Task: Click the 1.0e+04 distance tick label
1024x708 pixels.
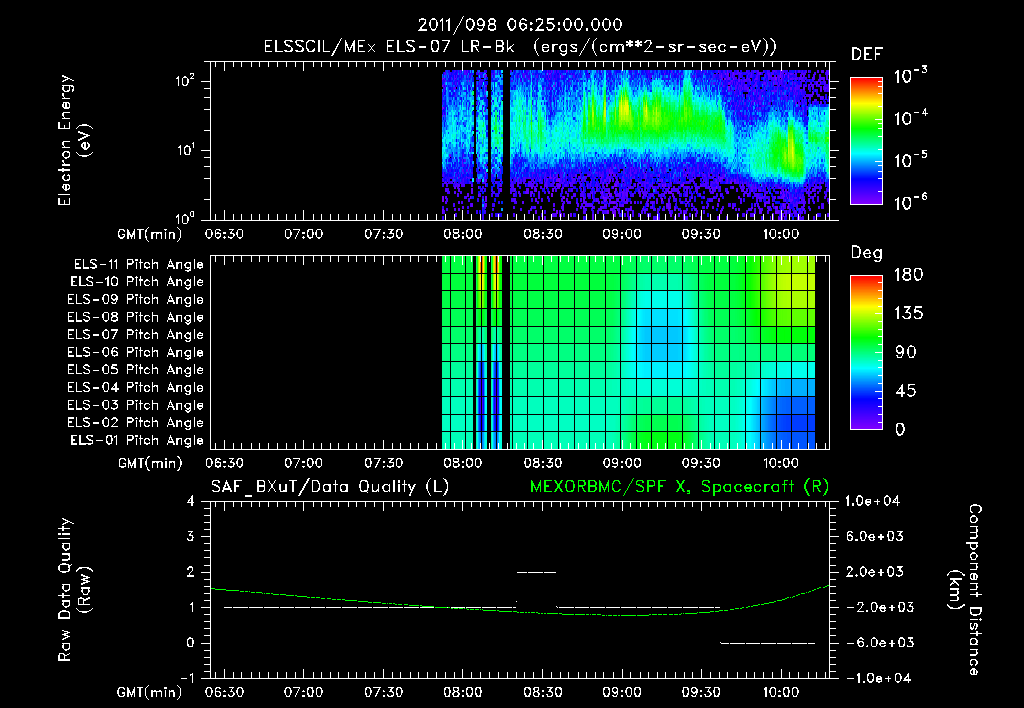Action: pyautogui.click(x=872, y=502)
